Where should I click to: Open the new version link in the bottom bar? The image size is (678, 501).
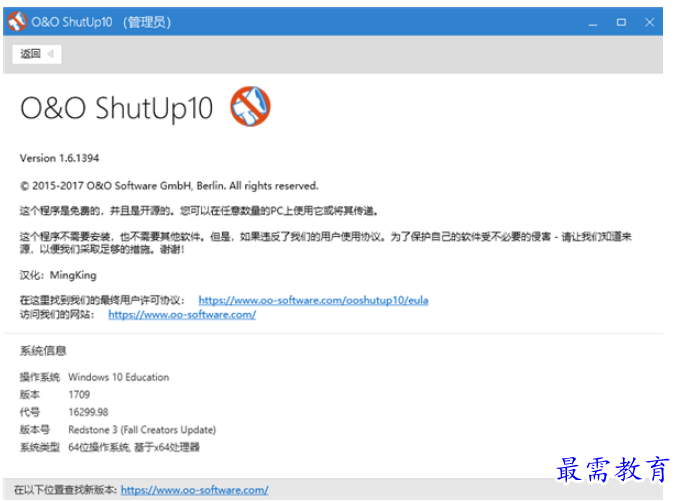(195, 490)
